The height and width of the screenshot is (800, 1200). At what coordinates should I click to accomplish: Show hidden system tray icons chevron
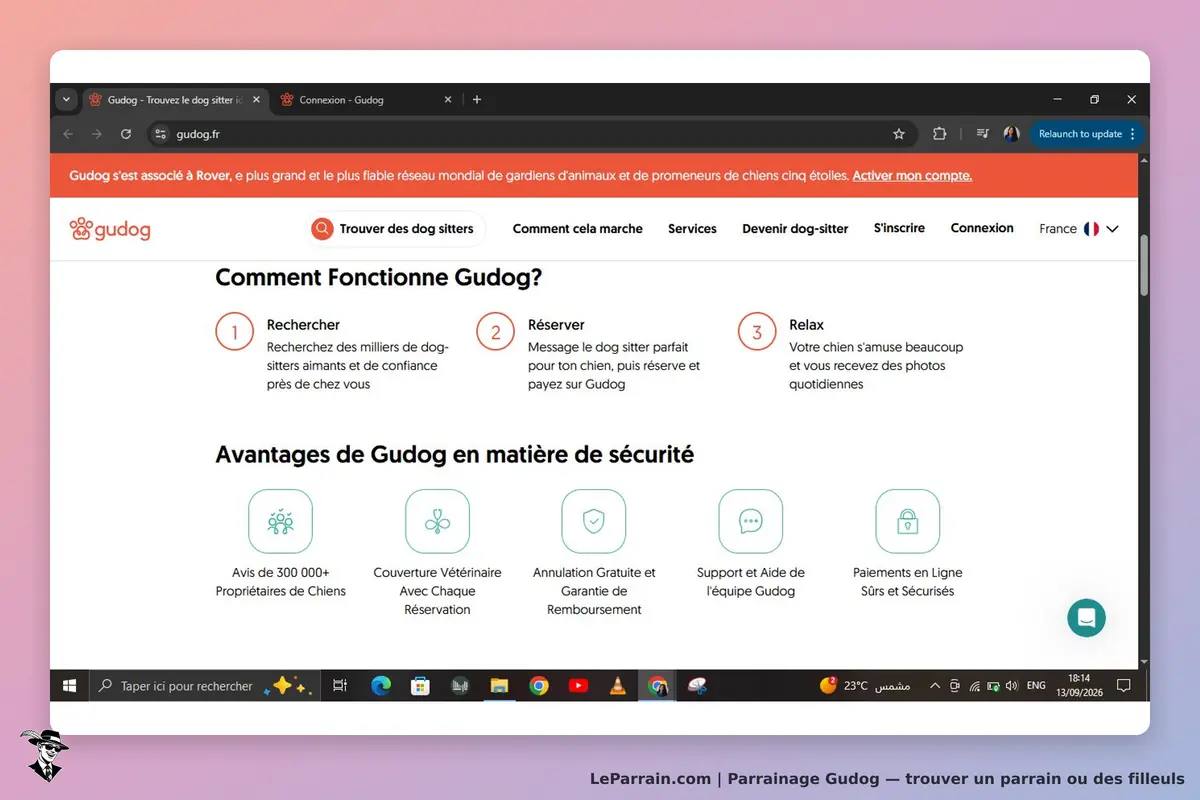[x=935, y=686]
